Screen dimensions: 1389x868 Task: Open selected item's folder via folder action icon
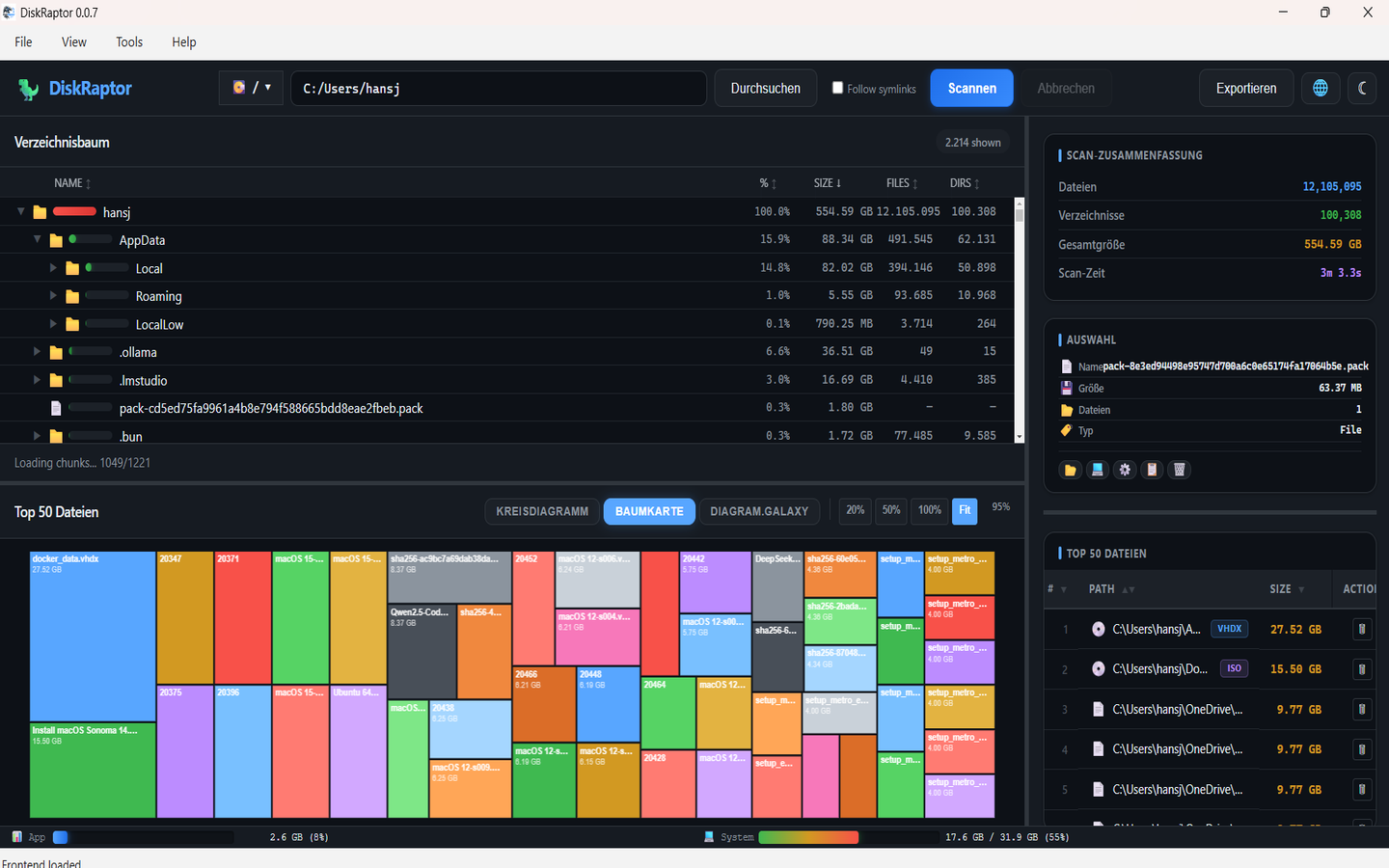pyautogui.click(x=1070, y=470)
